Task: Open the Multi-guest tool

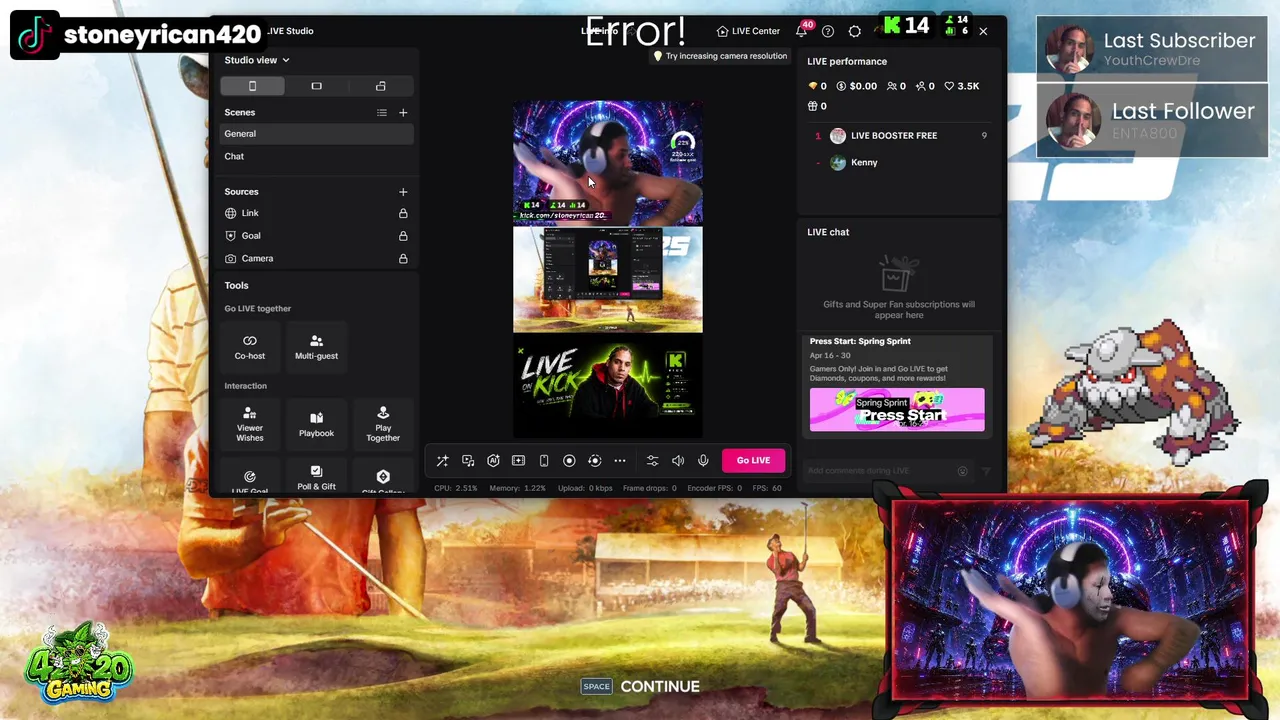Action: (x=316, y=346)
